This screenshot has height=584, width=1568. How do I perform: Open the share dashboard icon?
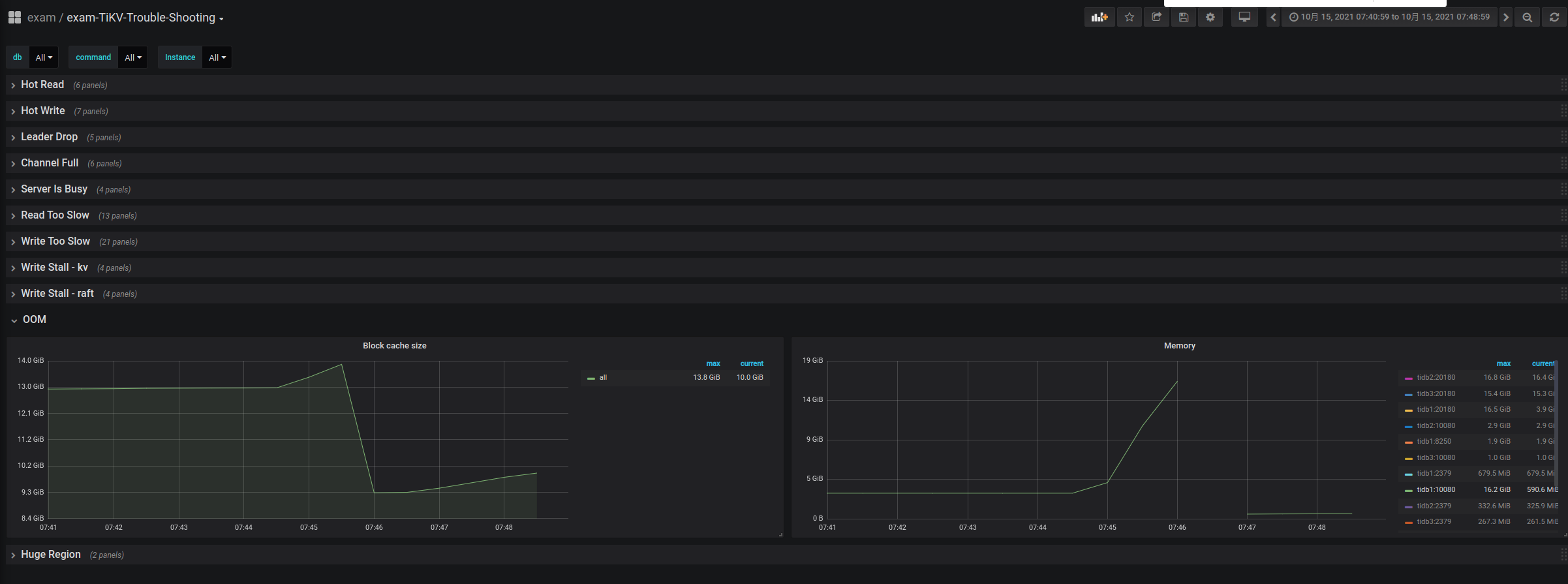(1156, 18)
